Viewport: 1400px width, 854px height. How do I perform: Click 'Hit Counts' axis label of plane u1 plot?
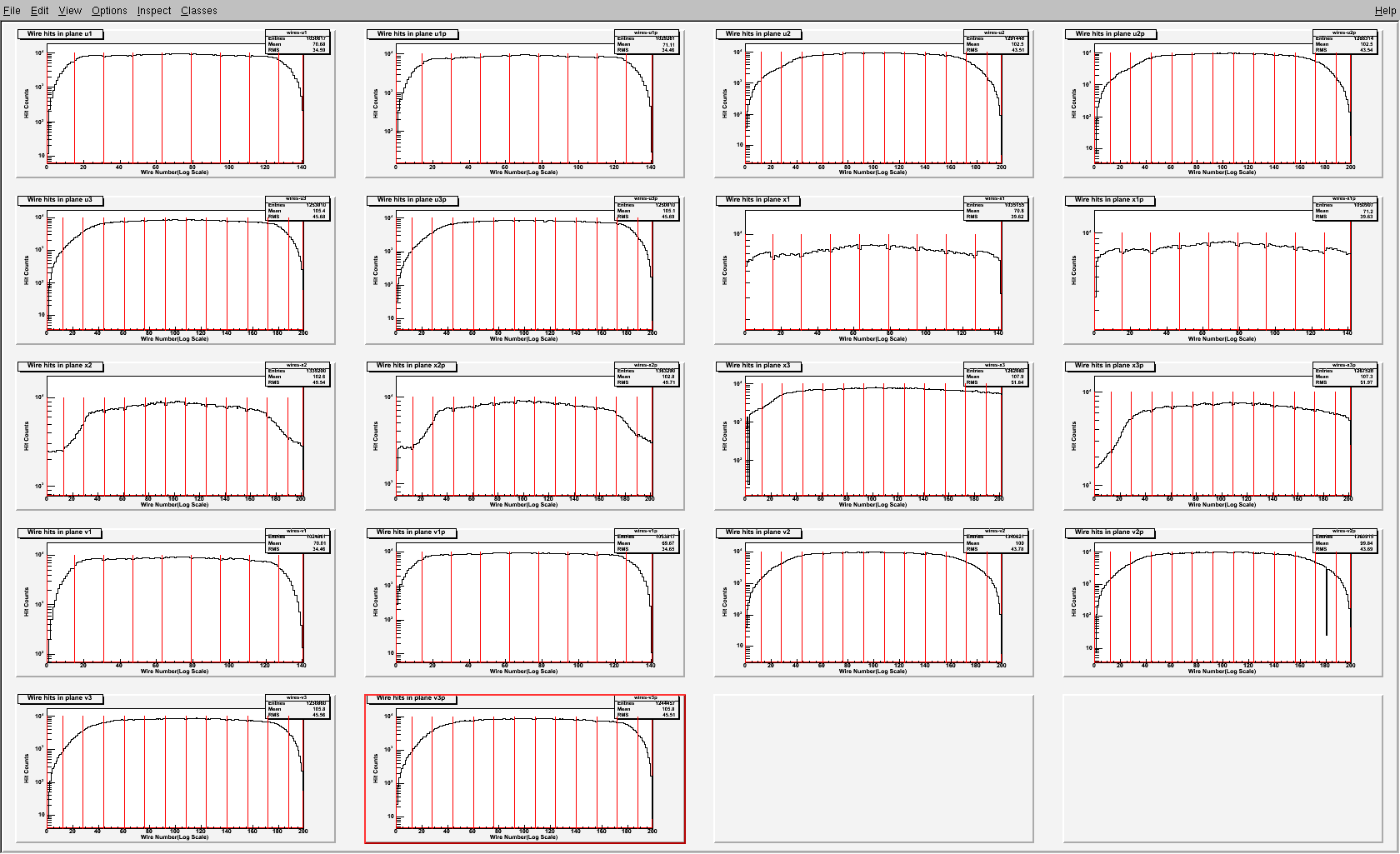[x=27, y=103]
